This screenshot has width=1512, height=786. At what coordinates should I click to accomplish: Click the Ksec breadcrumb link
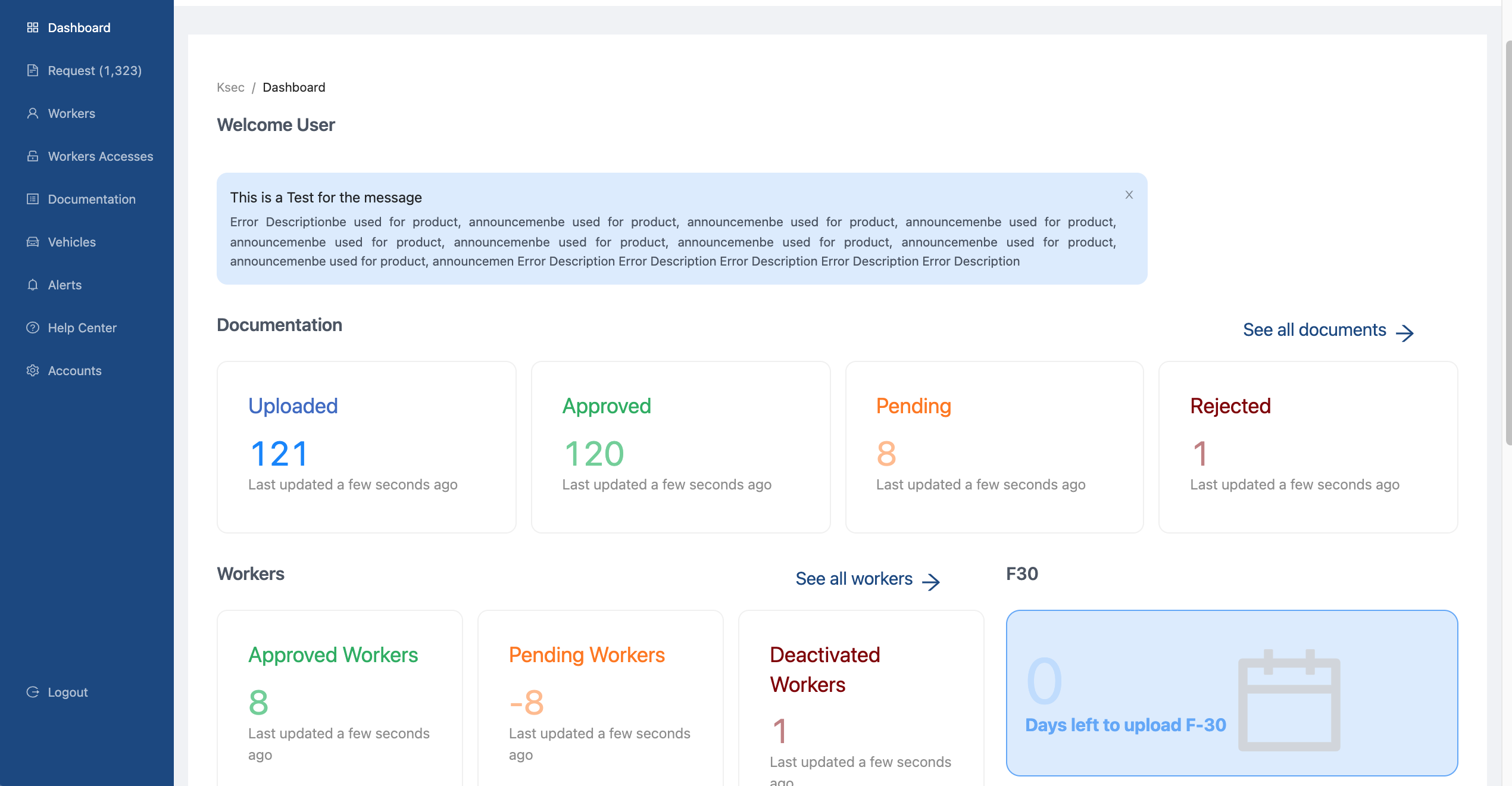click(x=230, y=88)
